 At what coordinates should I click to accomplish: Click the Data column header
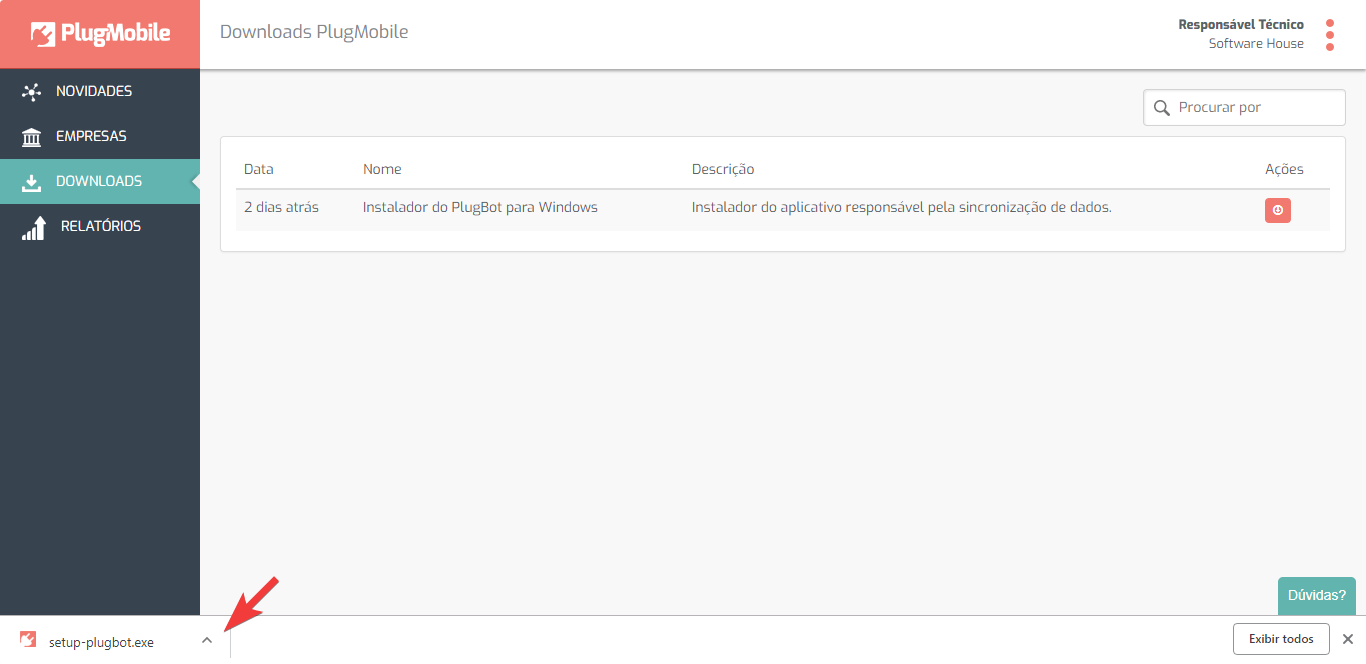[258, 169]
